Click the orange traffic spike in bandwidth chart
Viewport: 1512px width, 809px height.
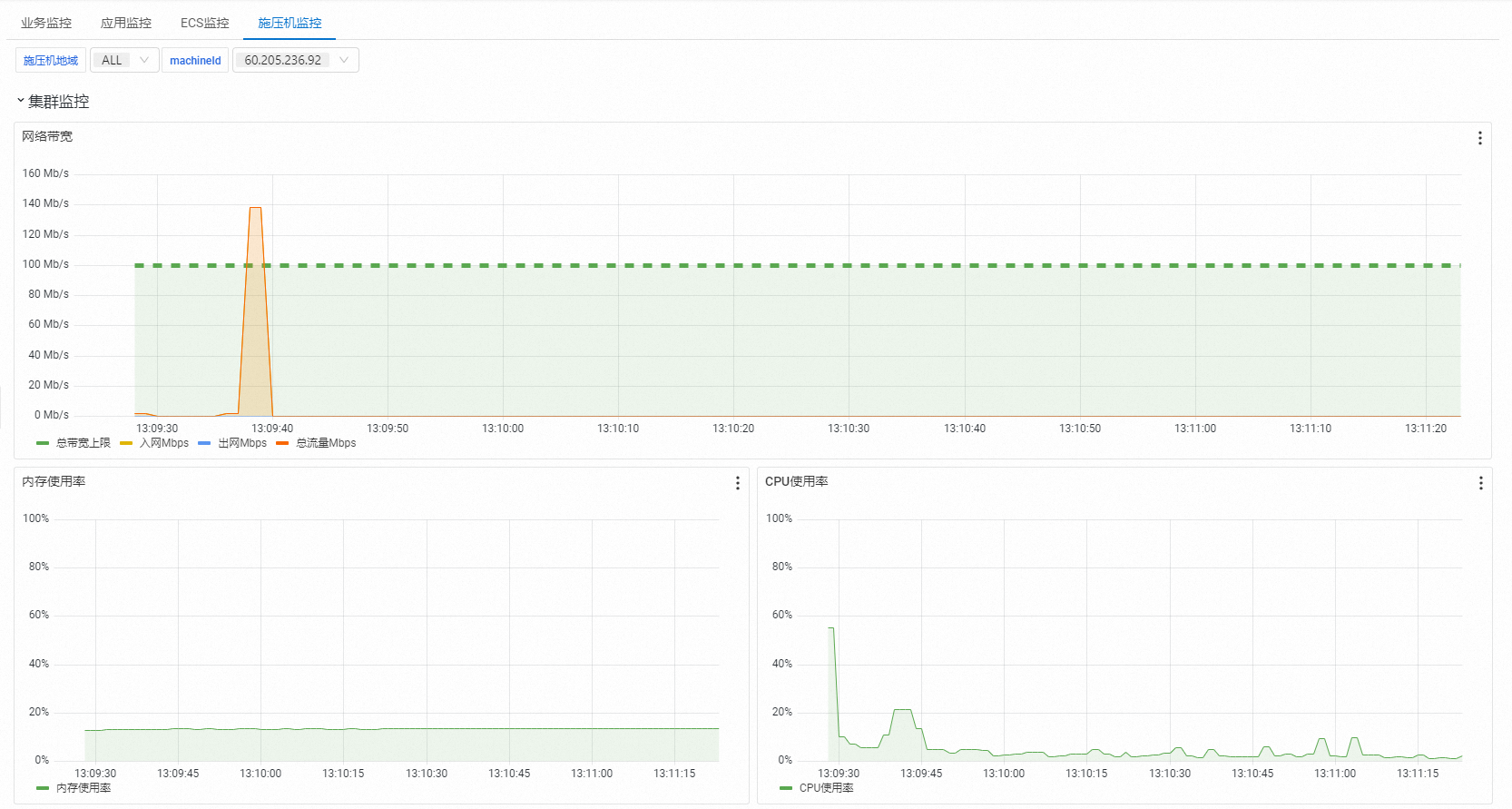coord(255,309)
